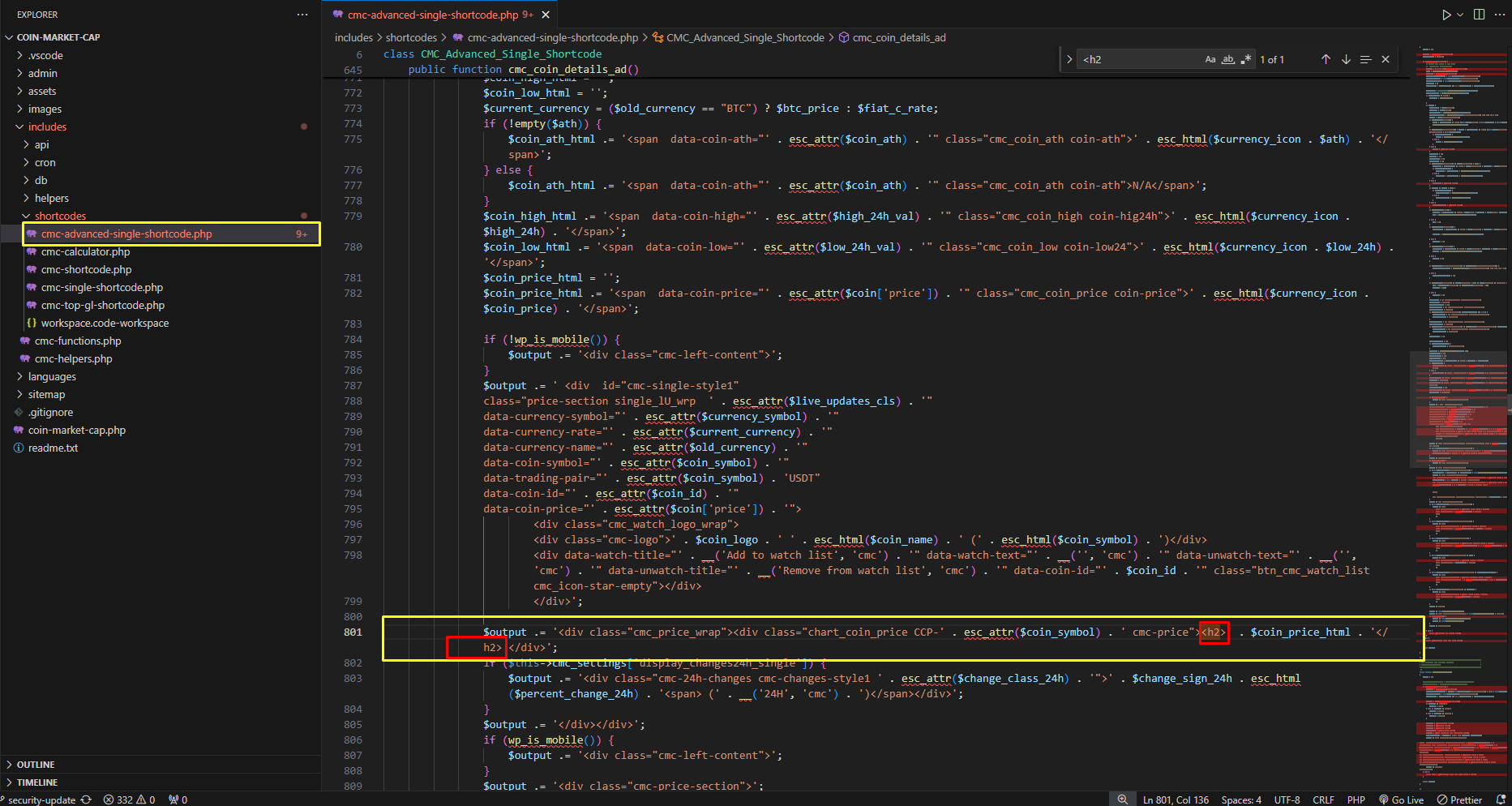Click the Prettier status bar item

1460,800
